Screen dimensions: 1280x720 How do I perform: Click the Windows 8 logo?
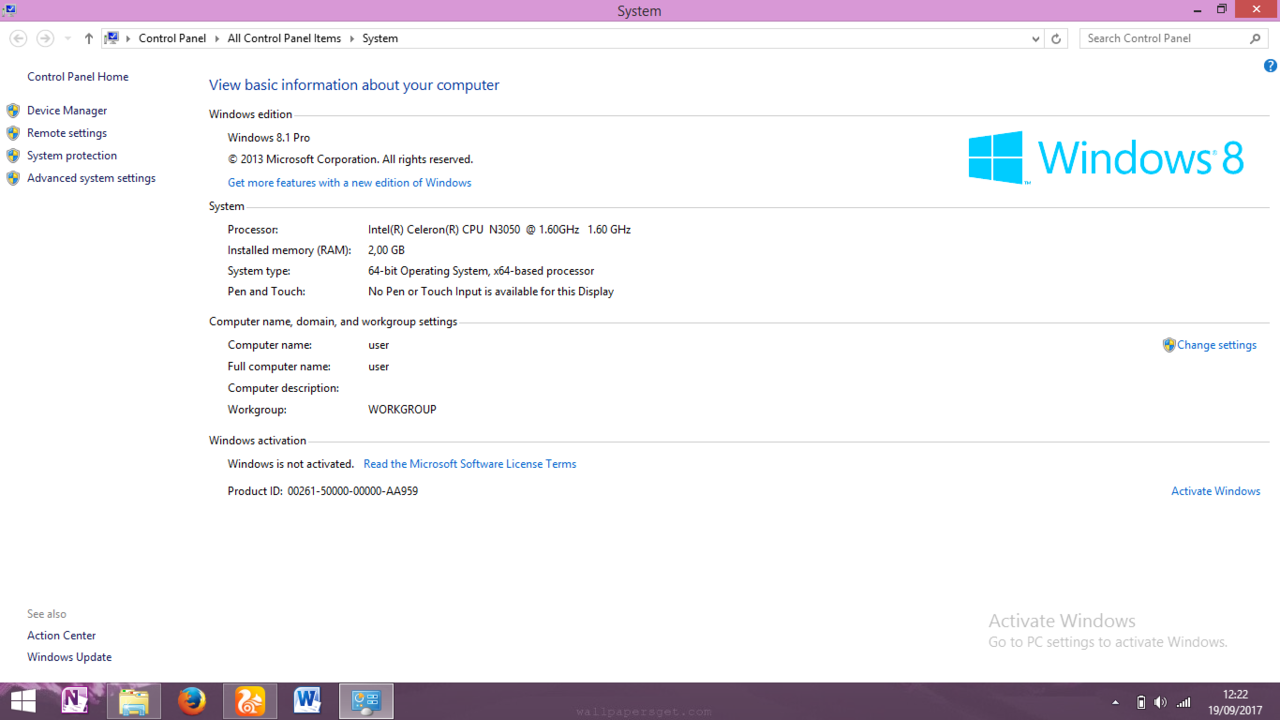coord(1106,158)
